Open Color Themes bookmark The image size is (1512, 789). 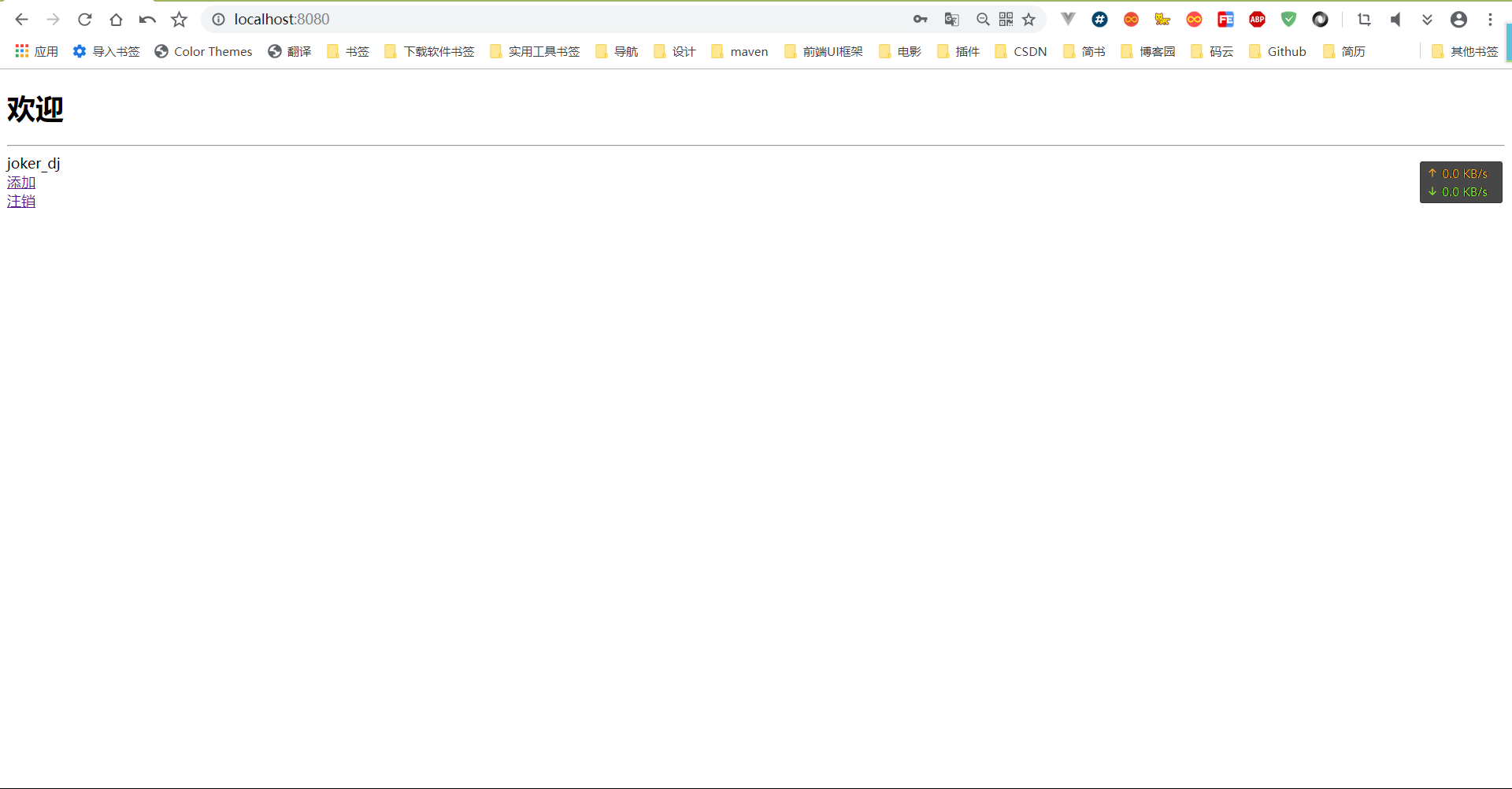203,51
